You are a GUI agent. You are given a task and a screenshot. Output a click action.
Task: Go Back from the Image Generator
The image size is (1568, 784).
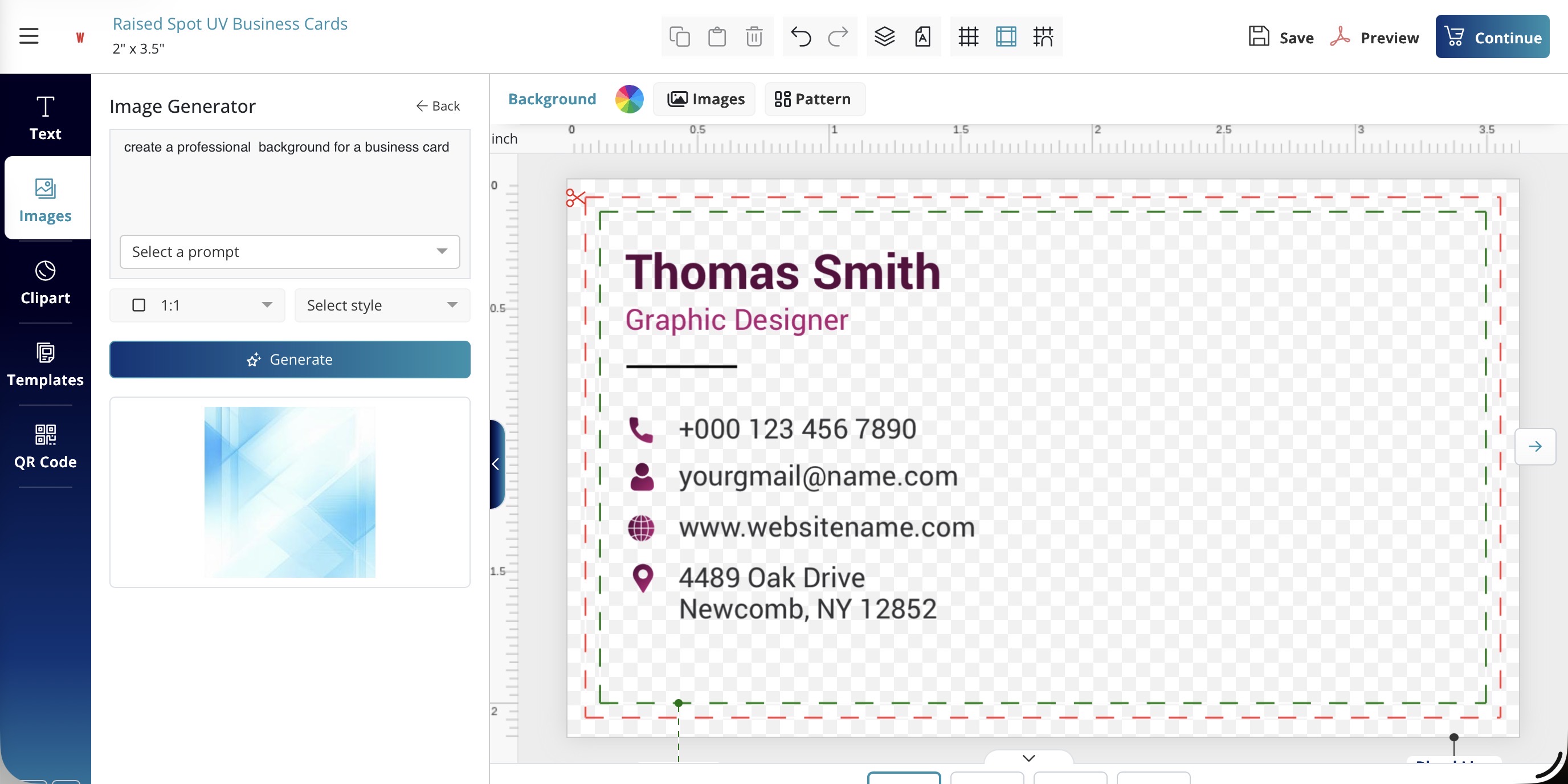pos(438,105)
